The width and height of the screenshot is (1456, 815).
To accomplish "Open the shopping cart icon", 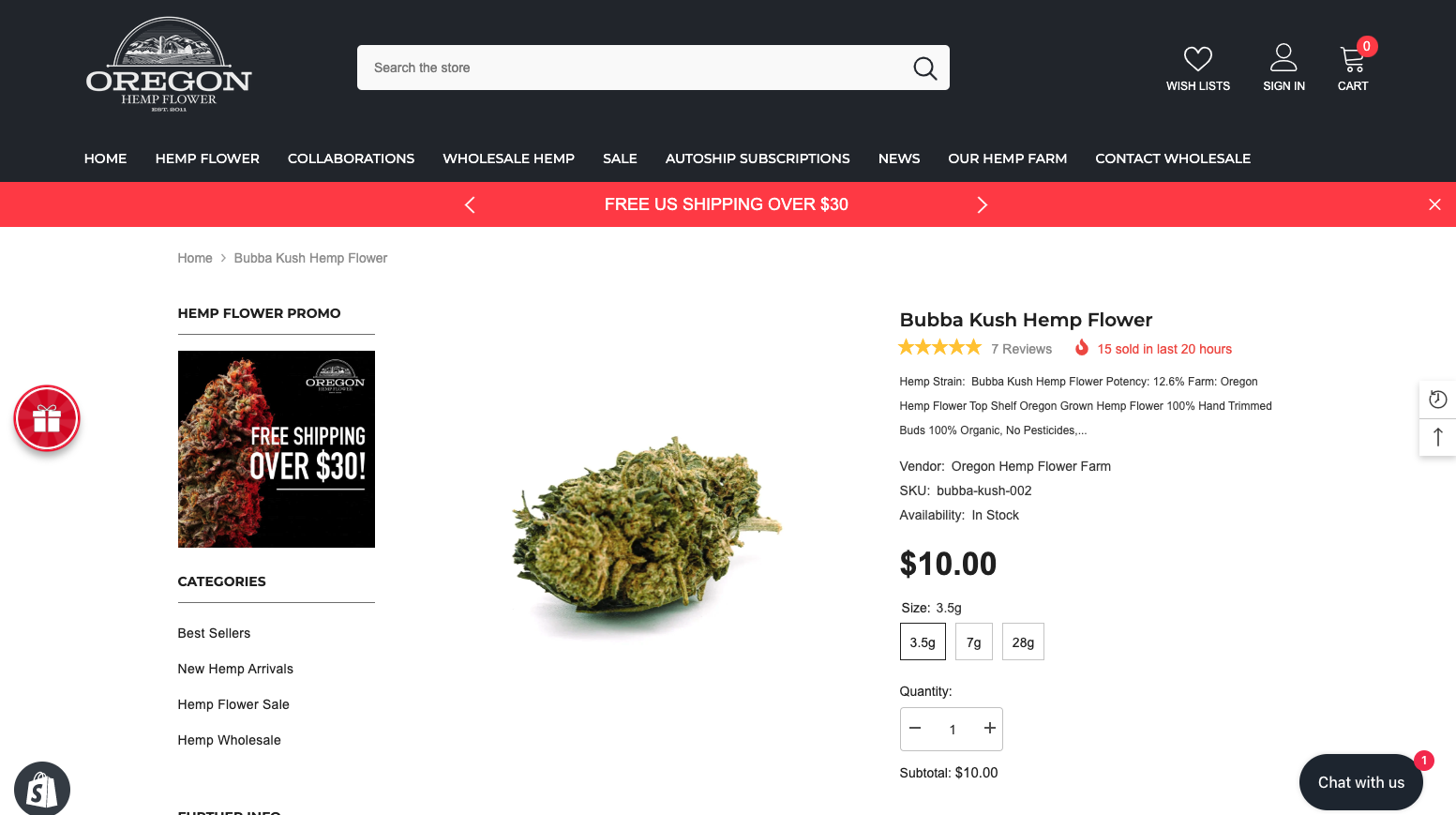I will [x=1352, y=59].
